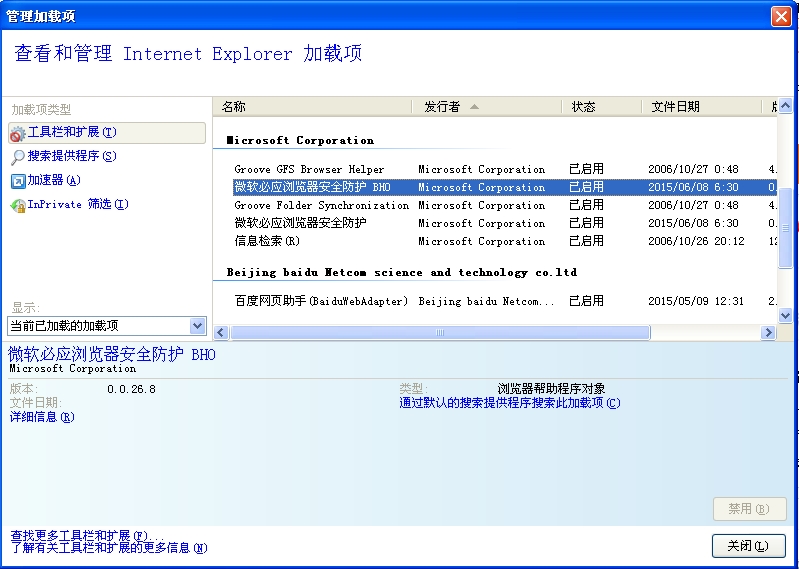Select Groove Folder Synchronization add-on
The height and width of the screenshot is (569, 799).
coord(321,206)
